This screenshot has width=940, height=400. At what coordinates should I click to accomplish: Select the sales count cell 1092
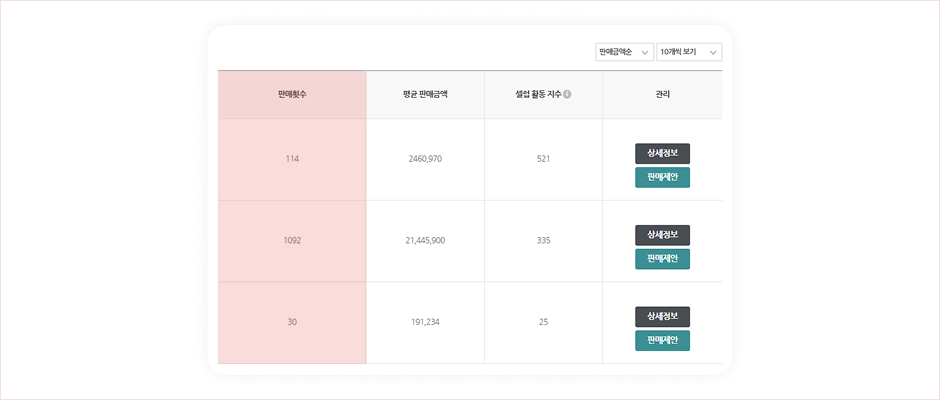(x=292, y=241)
